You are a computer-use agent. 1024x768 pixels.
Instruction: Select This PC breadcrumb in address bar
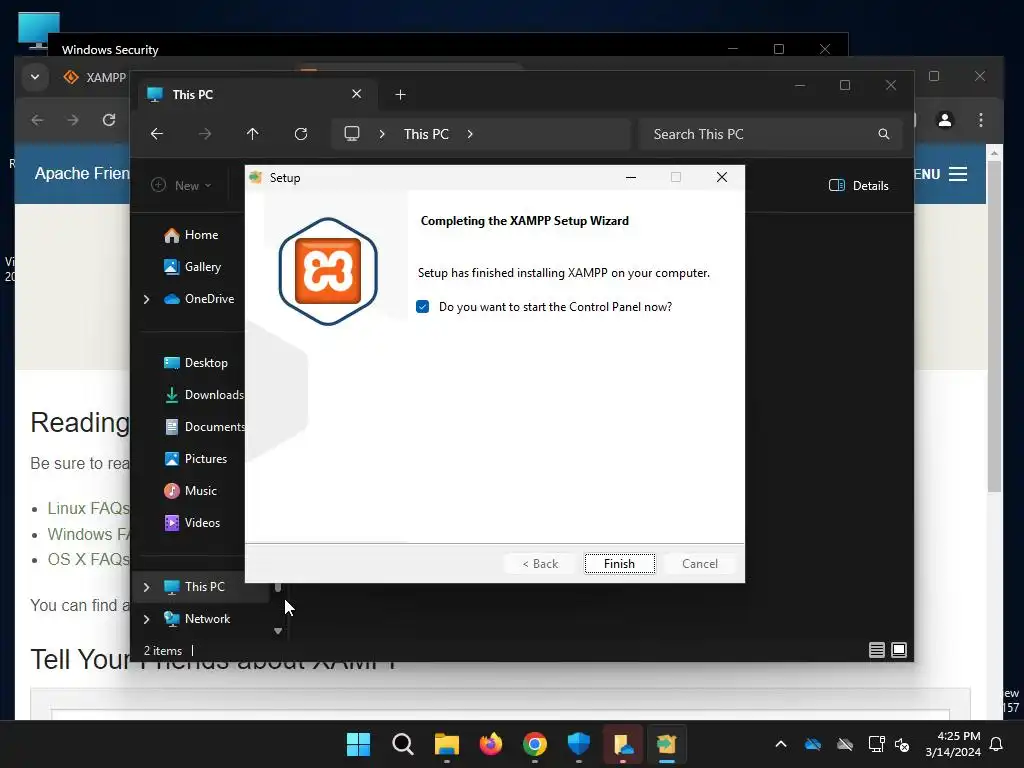coord(426,134)
